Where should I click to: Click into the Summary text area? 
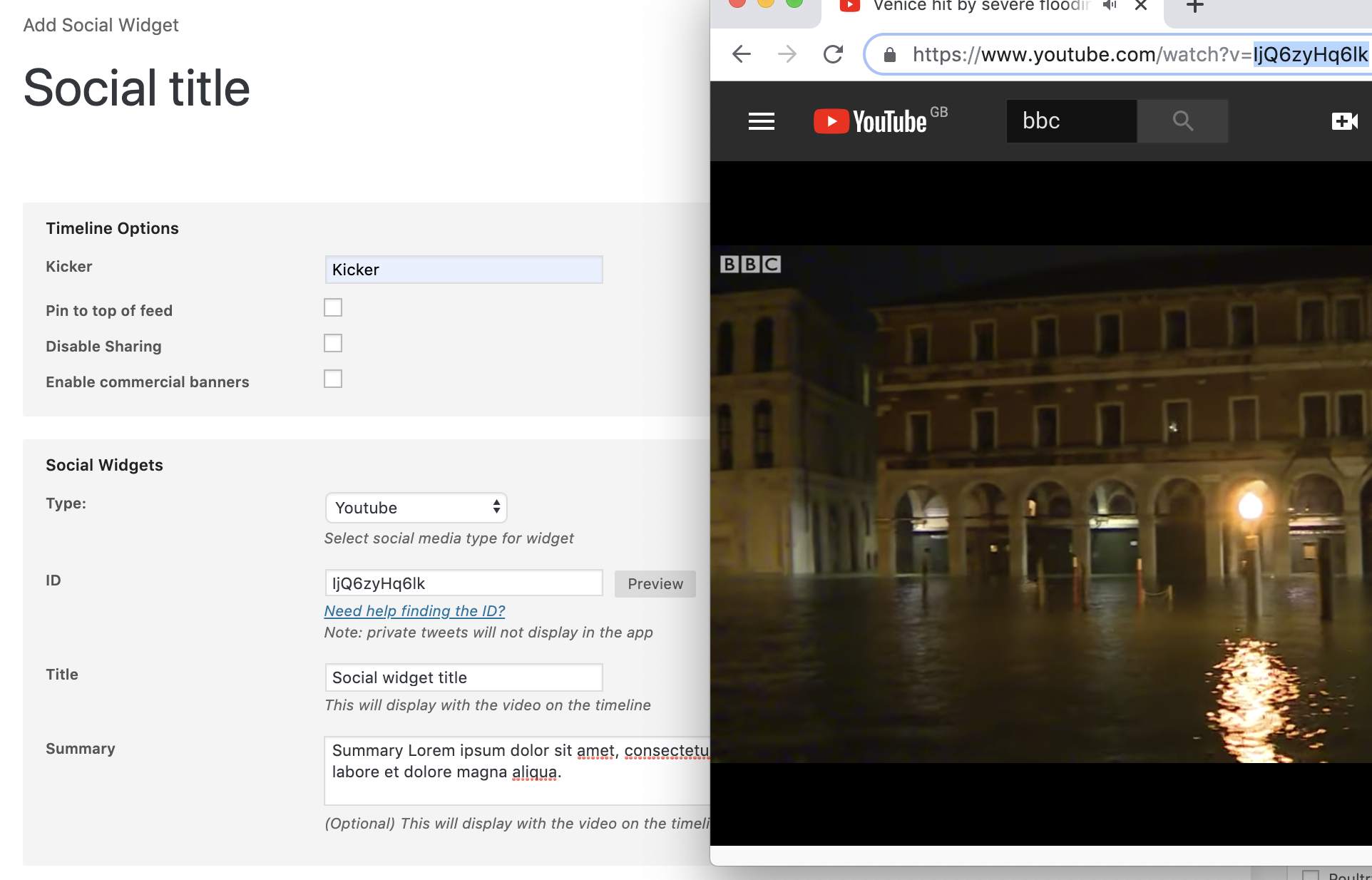click(x=518, y=771)
